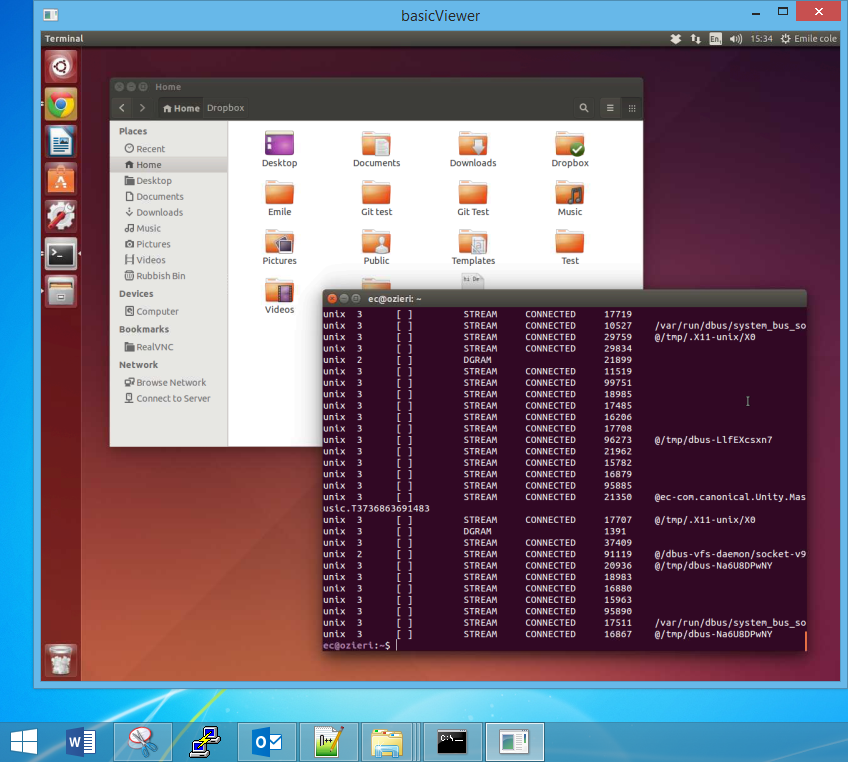Select the Emile folder
The image size is (848, 762).
point(279,198)
